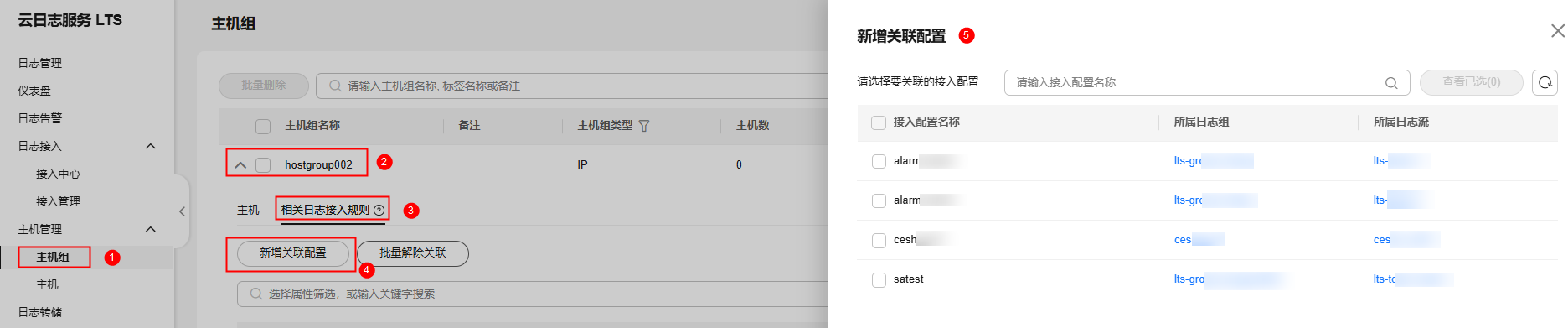Click the 新增关联配置 button
Screen dimensions: 1568x328
coord(293,253)
